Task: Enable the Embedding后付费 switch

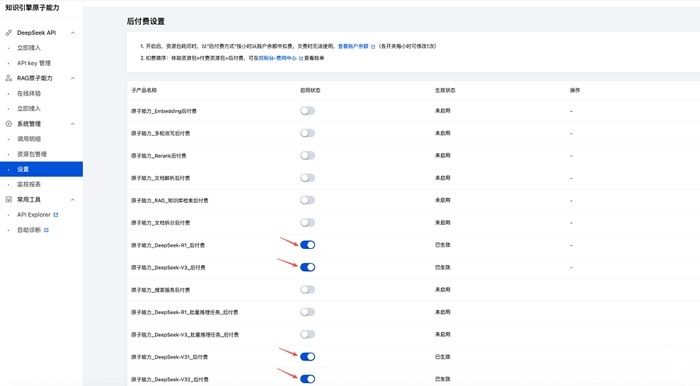Action: (308, 111)
